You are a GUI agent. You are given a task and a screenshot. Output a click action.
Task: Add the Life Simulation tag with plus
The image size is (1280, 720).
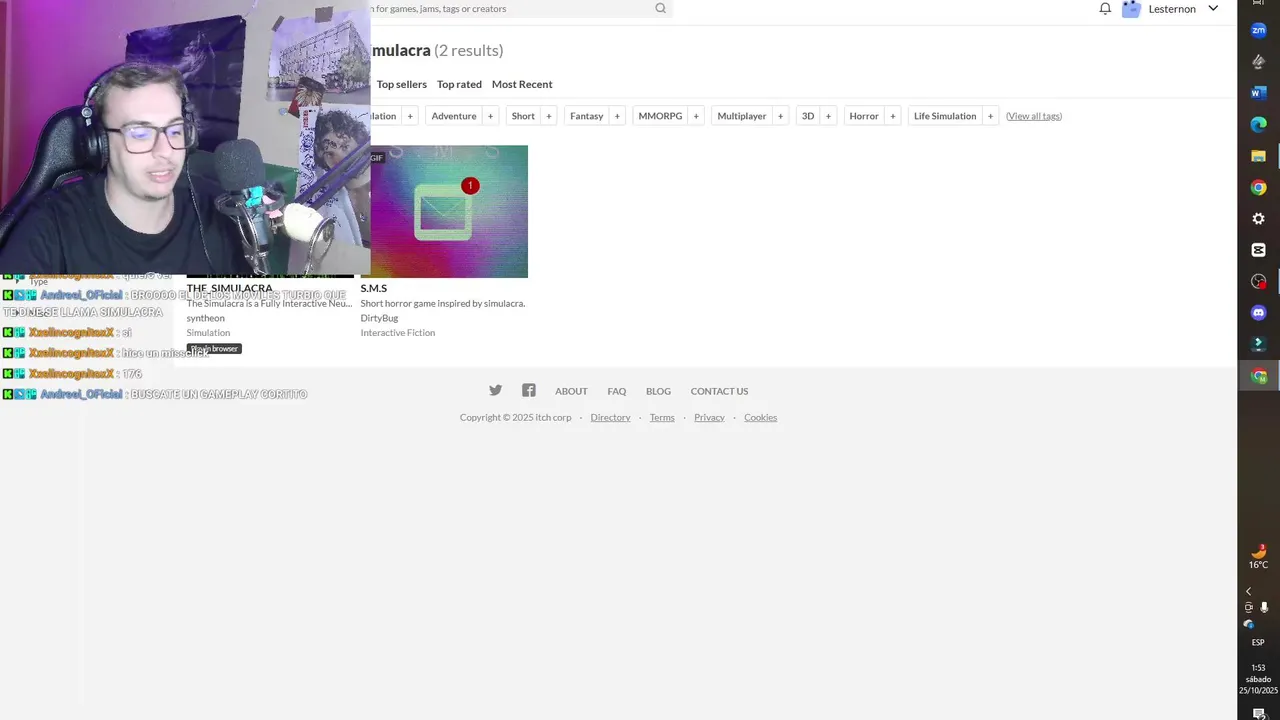(990, 116)
